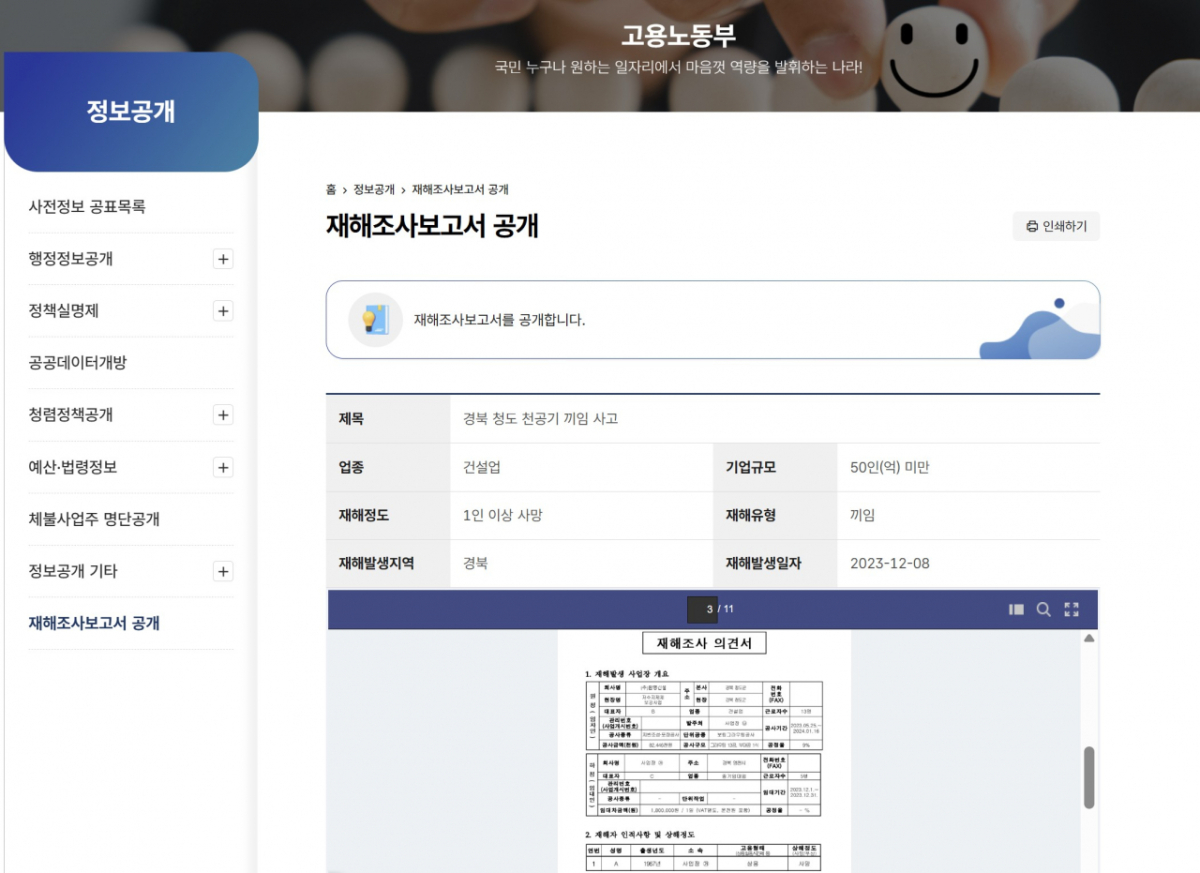Open 청렴정책공개 sidebar item
Screen dimensions: 1200x873
tap(71, 415)
